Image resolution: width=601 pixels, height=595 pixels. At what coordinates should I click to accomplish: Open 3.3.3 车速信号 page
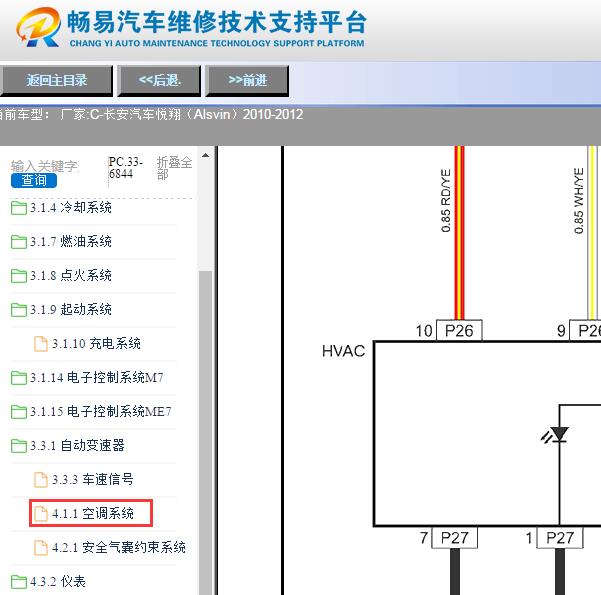pos(93,480)
